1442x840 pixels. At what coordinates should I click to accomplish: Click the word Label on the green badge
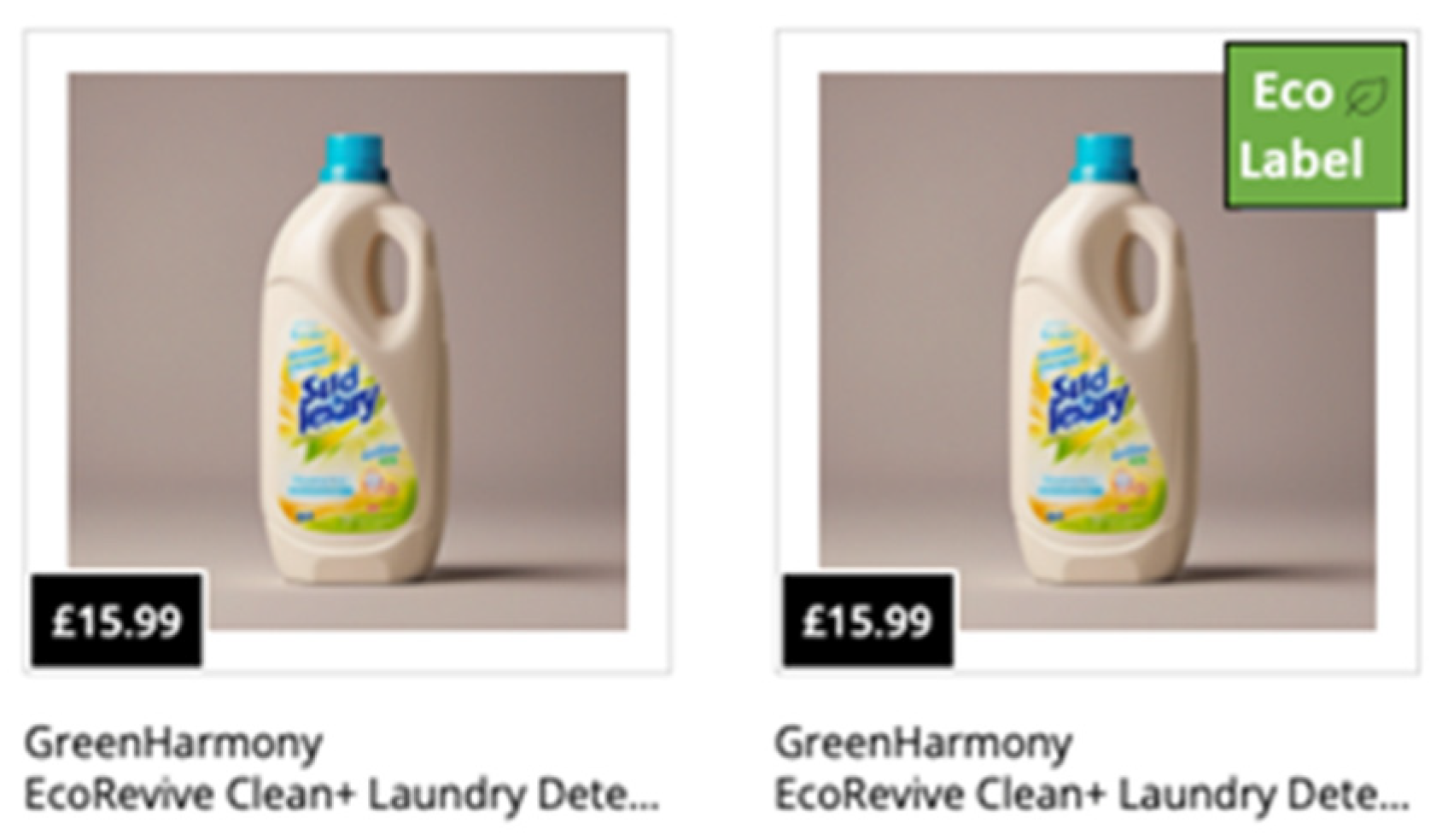(x=1301, y=160)
